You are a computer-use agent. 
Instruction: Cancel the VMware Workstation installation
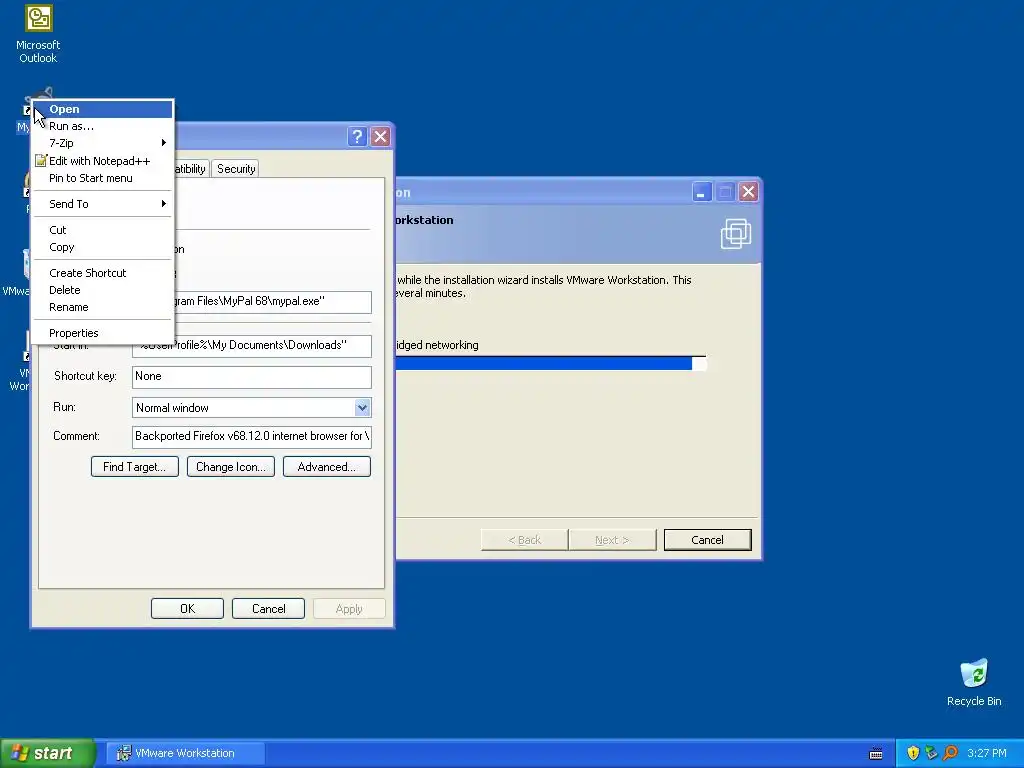coord(707,540)
